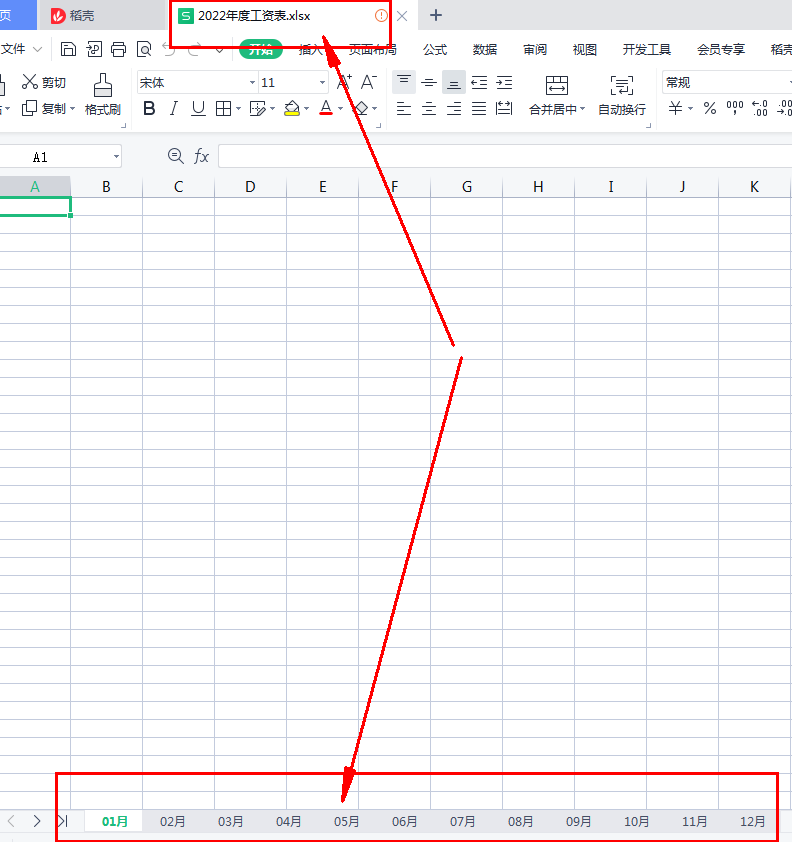Click the increase decimal places icon

tap(760, 108)
